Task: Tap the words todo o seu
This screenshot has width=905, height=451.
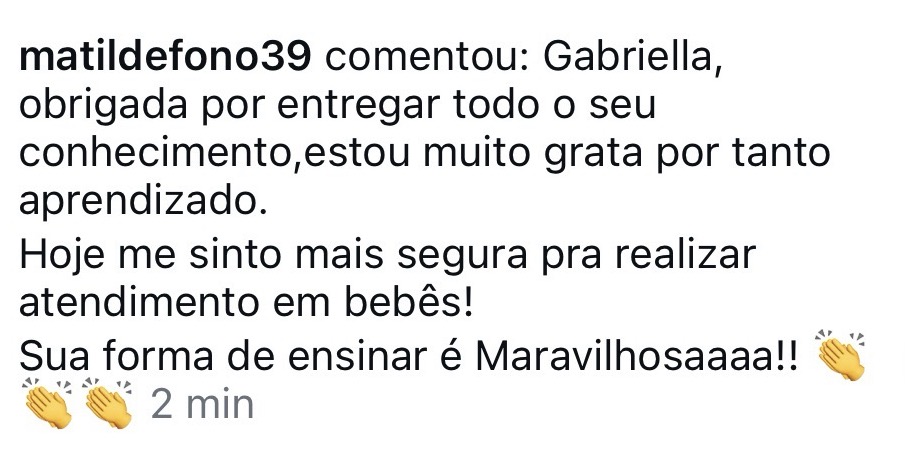Action: click(x=555, y=106)
